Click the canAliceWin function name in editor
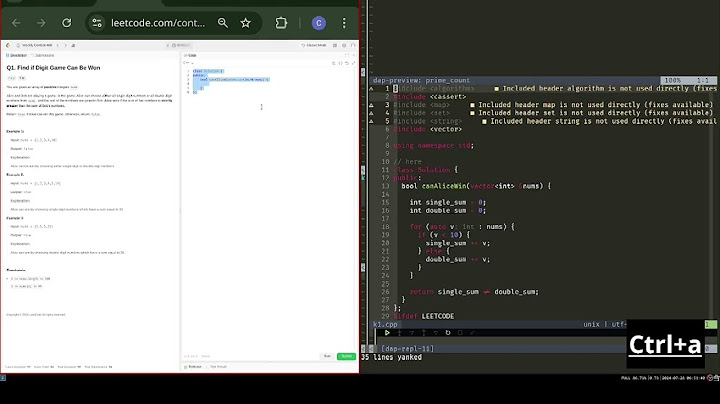The width and height of the screenshot is (720, 404). pos(444,186)
